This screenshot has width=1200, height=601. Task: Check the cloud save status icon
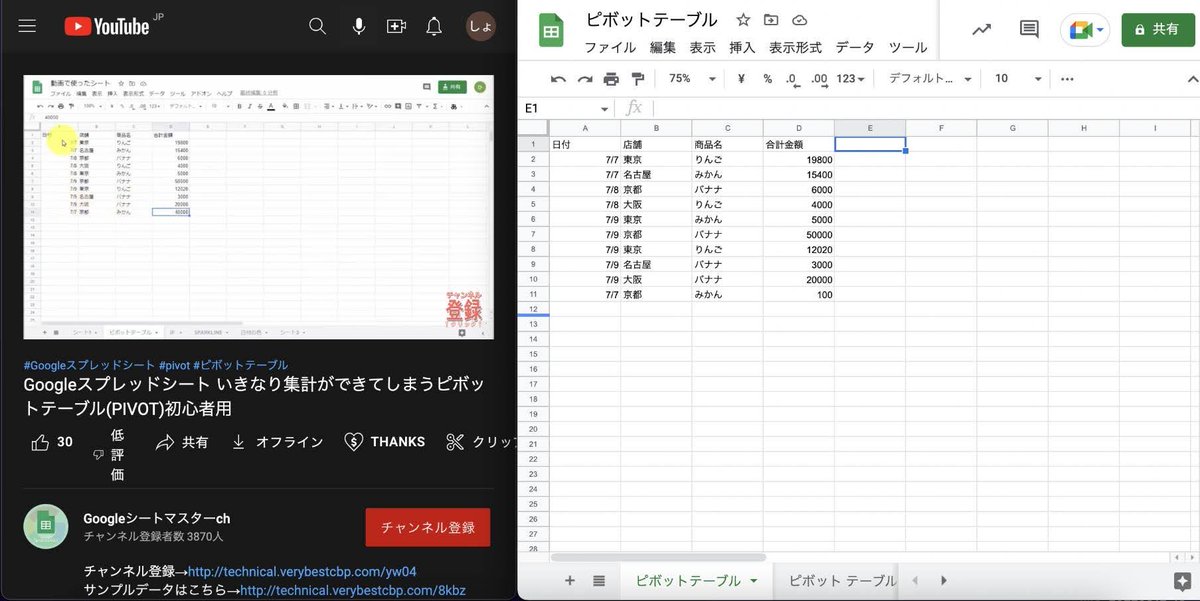click(x=799, y=20)
